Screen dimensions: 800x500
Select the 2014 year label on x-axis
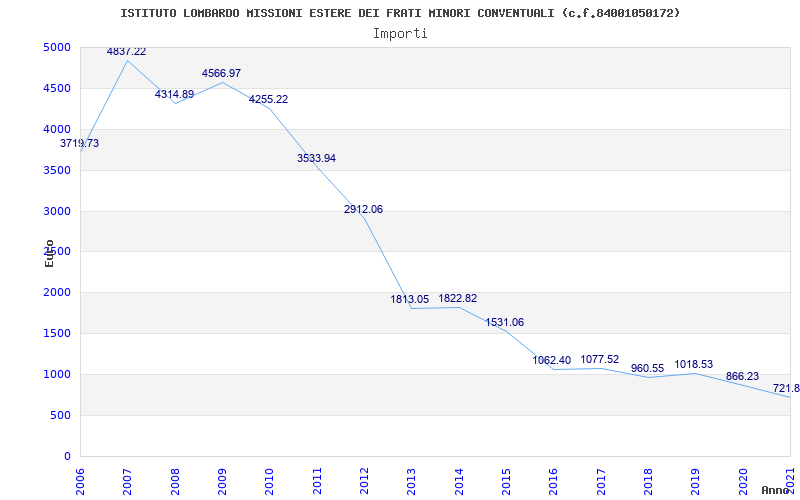(x=459, y=481)
